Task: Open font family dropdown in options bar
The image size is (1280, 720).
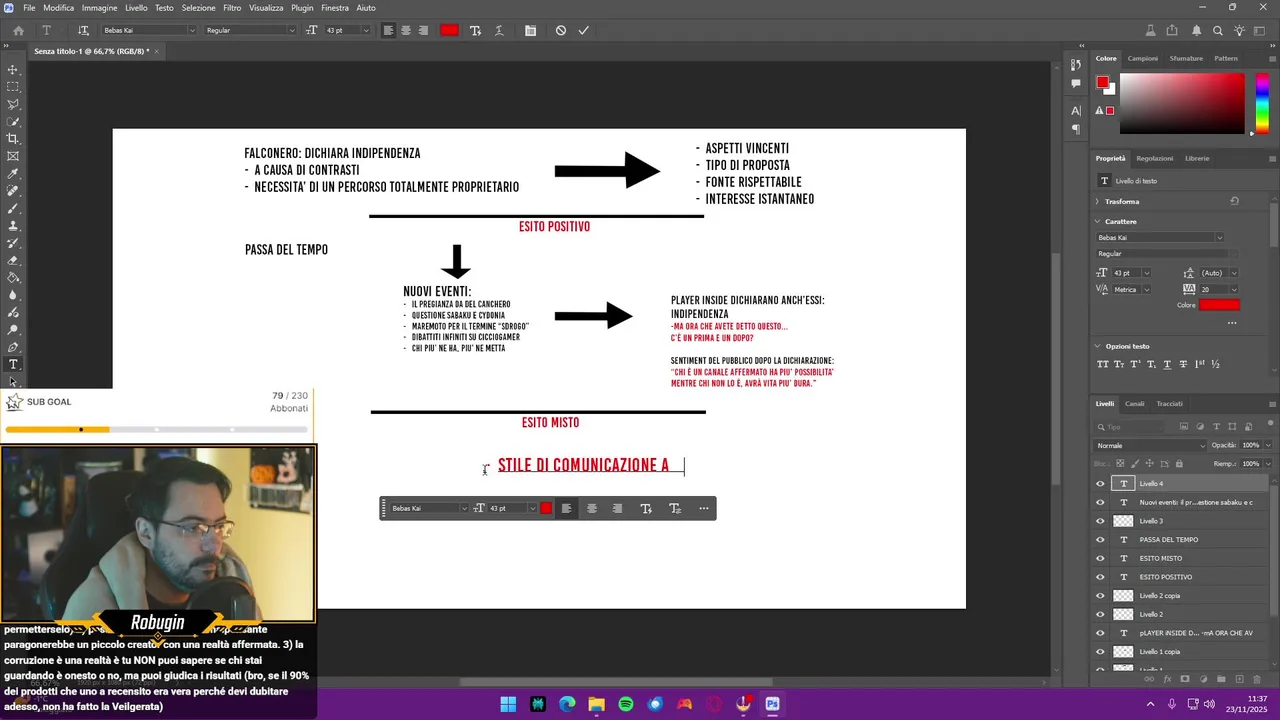Action: [192, 30]
